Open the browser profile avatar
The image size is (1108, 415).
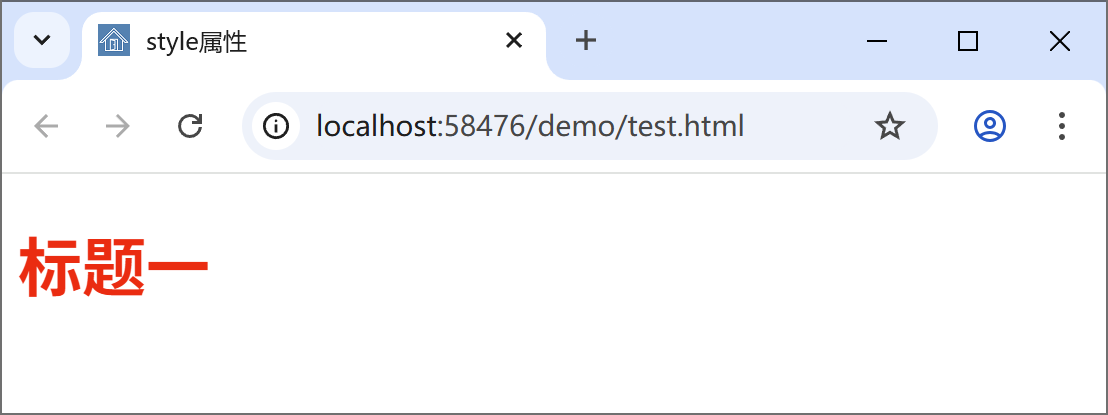pos(989,126)
